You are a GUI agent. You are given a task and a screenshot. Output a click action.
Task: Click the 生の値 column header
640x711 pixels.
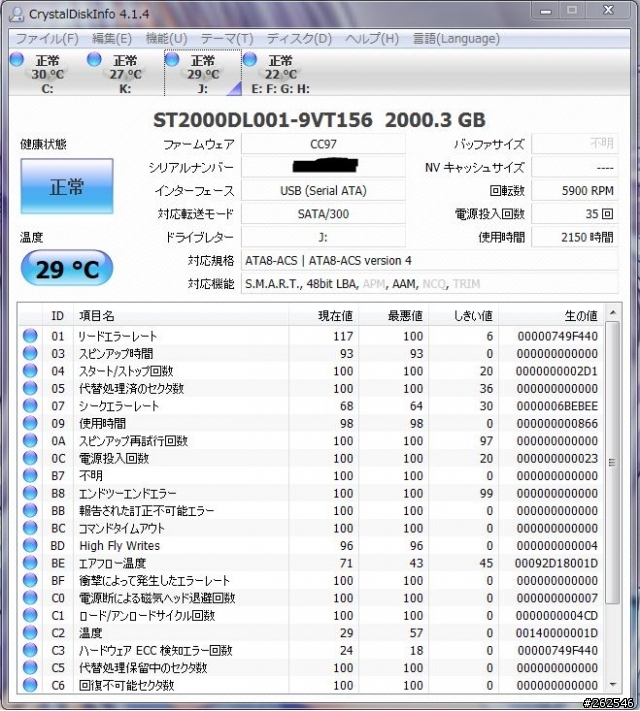551,316
